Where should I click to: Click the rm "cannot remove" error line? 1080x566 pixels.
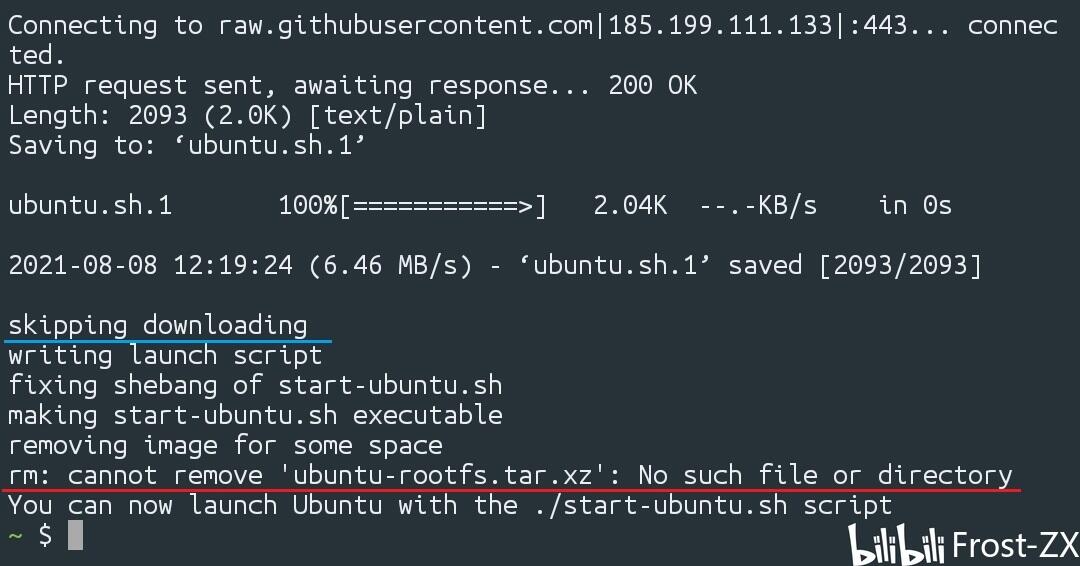tap(510, 475)
